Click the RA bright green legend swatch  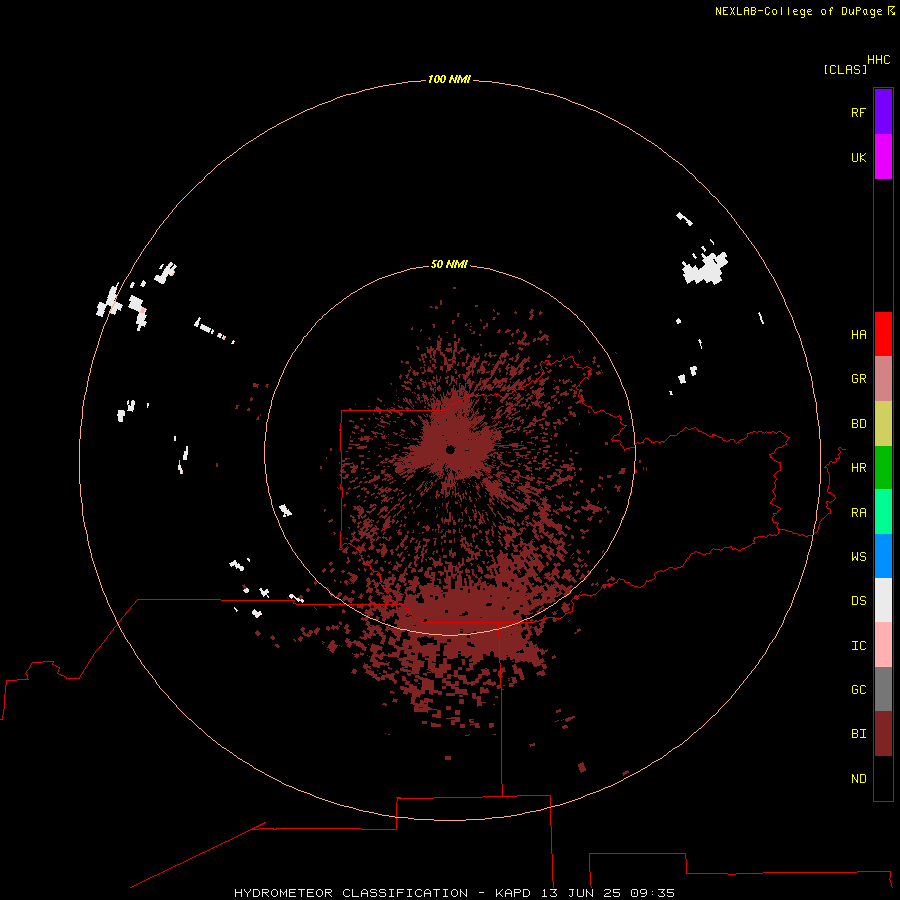coord(883,512)
